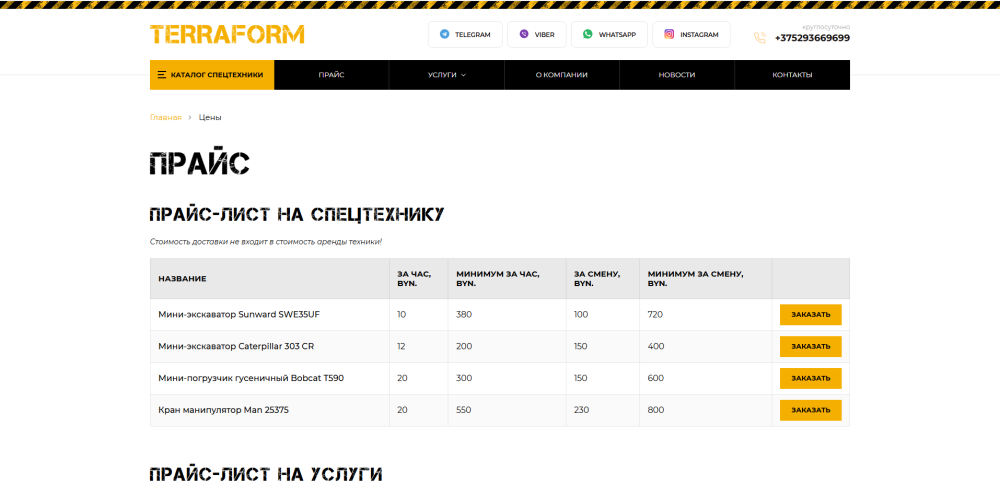1000x498 pixels.
Task: Expand the Услуги dropdown arrow
Action: click(x=464, y=75)
